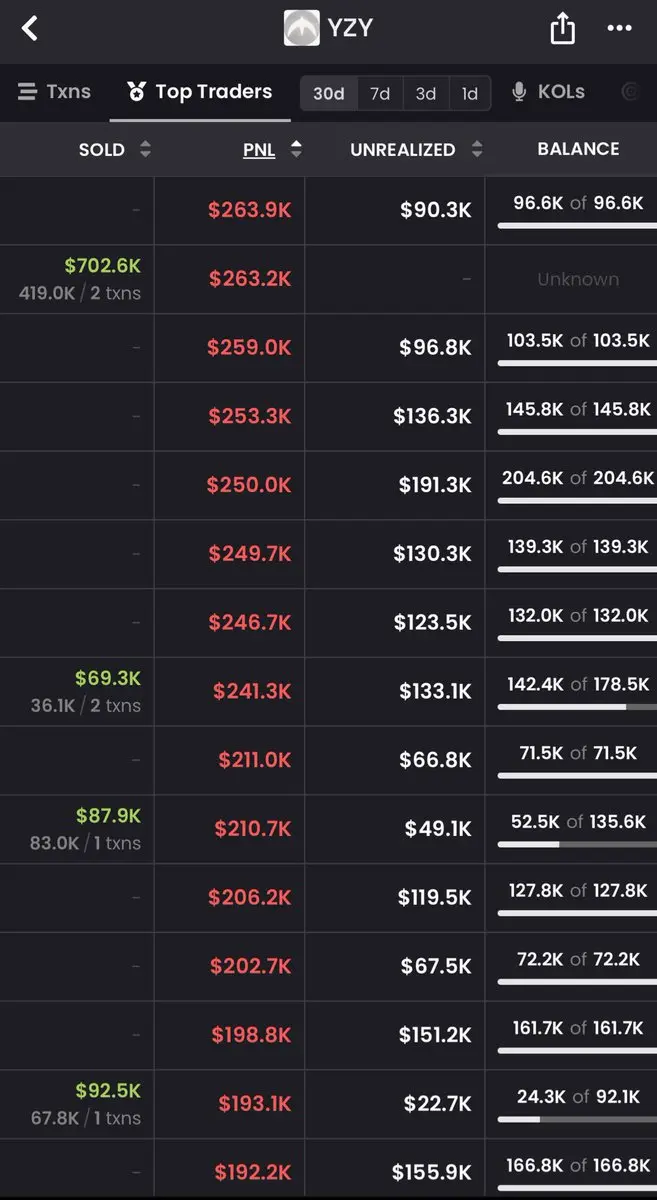The width and height of the screenshot is (657, 1200).
Task: Tap the Txns list icon
Action: (27, 92)
